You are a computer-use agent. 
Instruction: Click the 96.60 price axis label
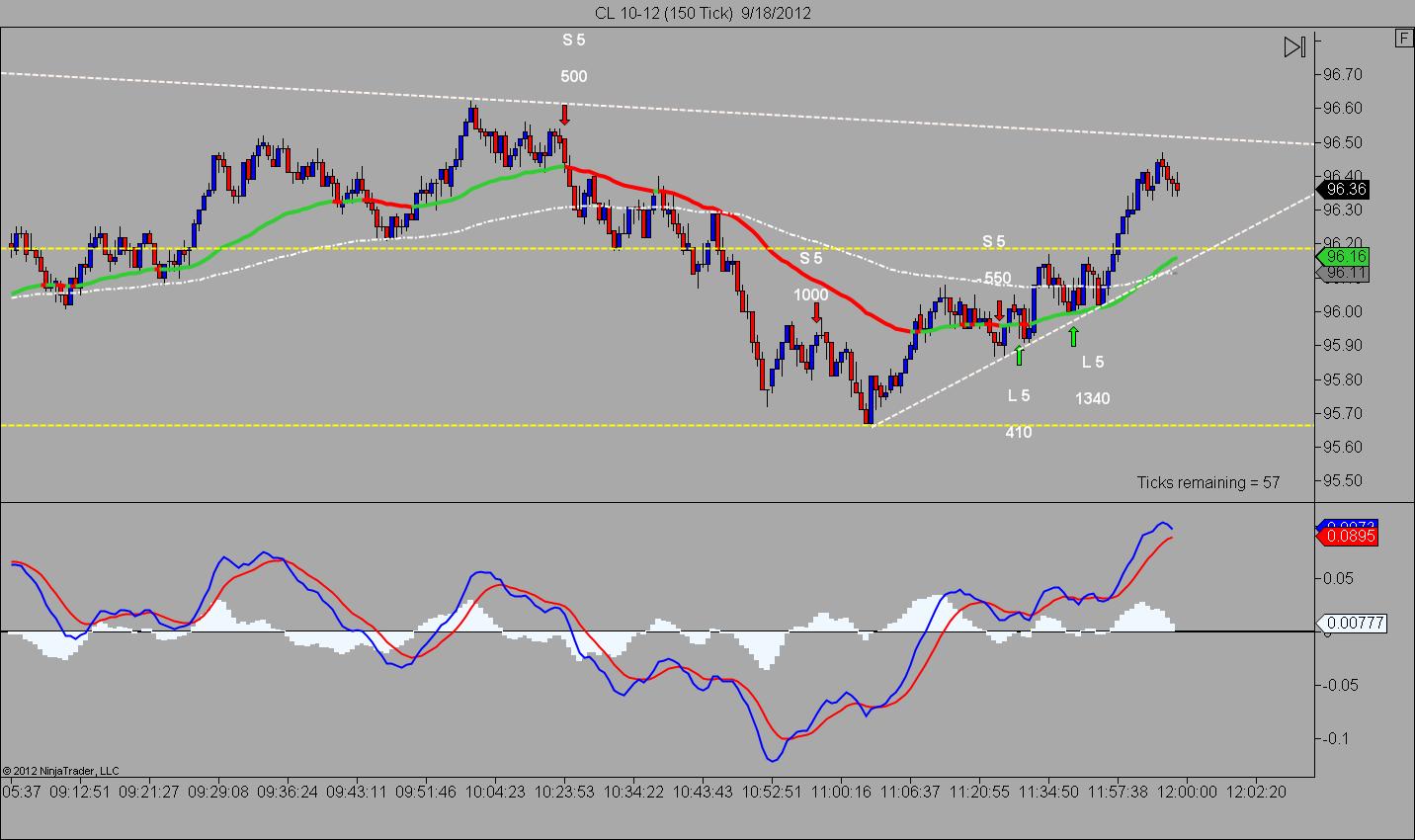[1342, 108]
